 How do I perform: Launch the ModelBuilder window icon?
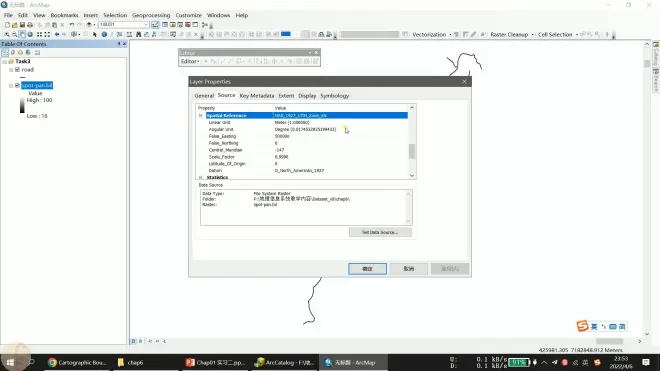pos(205,25)
